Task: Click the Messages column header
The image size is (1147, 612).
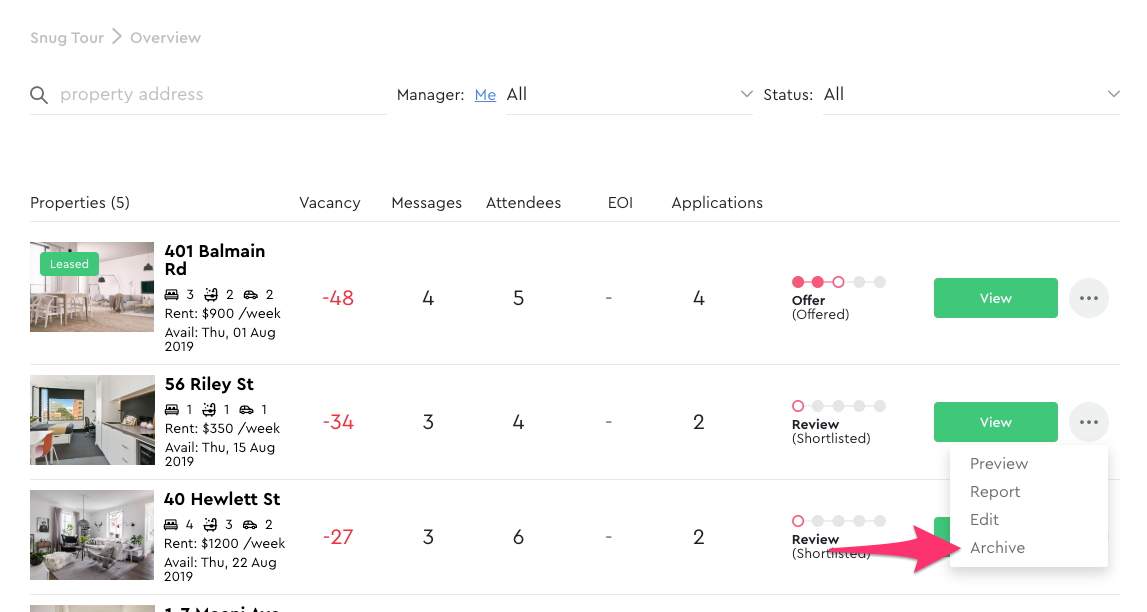Action: coord(426,203)
